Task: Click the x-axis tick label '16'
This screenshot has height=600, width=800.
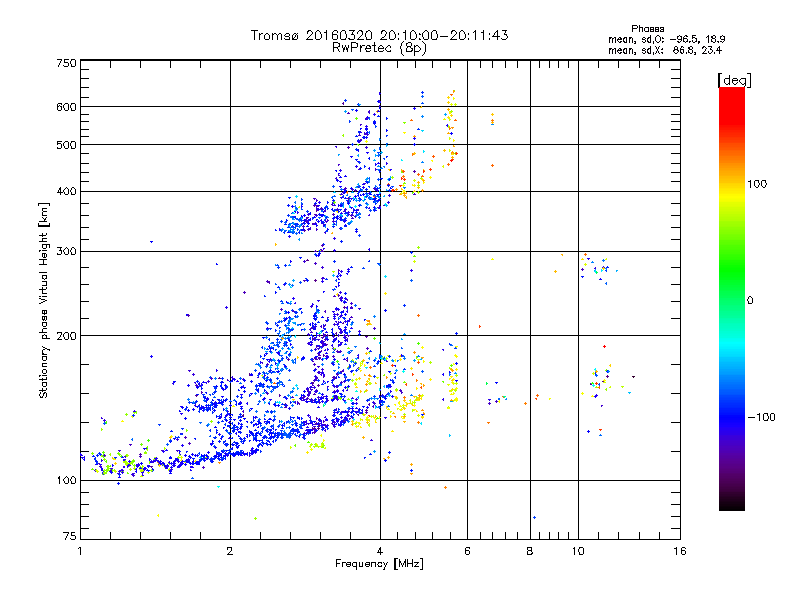Action: tap(680, 551)
